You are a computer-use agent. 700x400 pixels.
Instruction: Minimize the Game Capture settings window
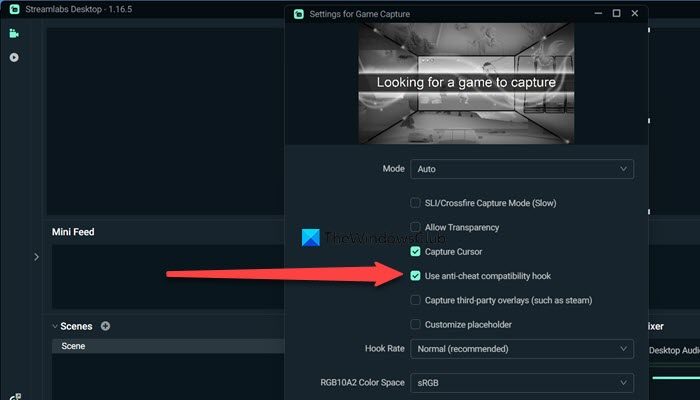click(x=598, y=13)
